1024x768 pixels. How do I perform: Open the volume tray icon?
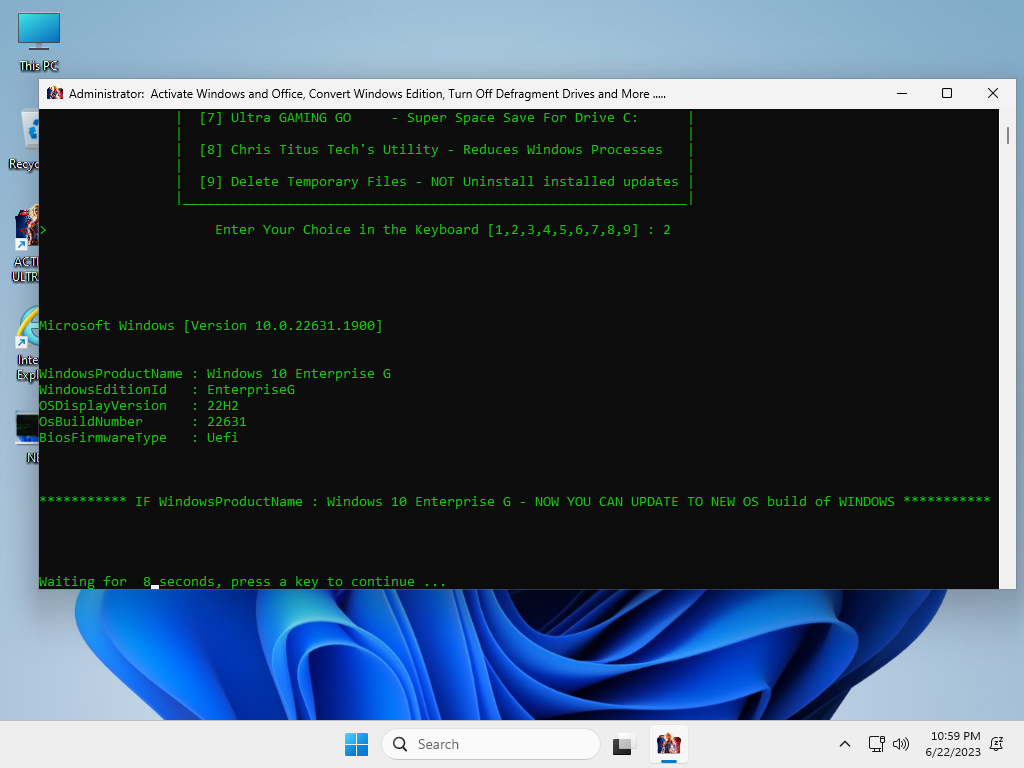click(901, 744)
